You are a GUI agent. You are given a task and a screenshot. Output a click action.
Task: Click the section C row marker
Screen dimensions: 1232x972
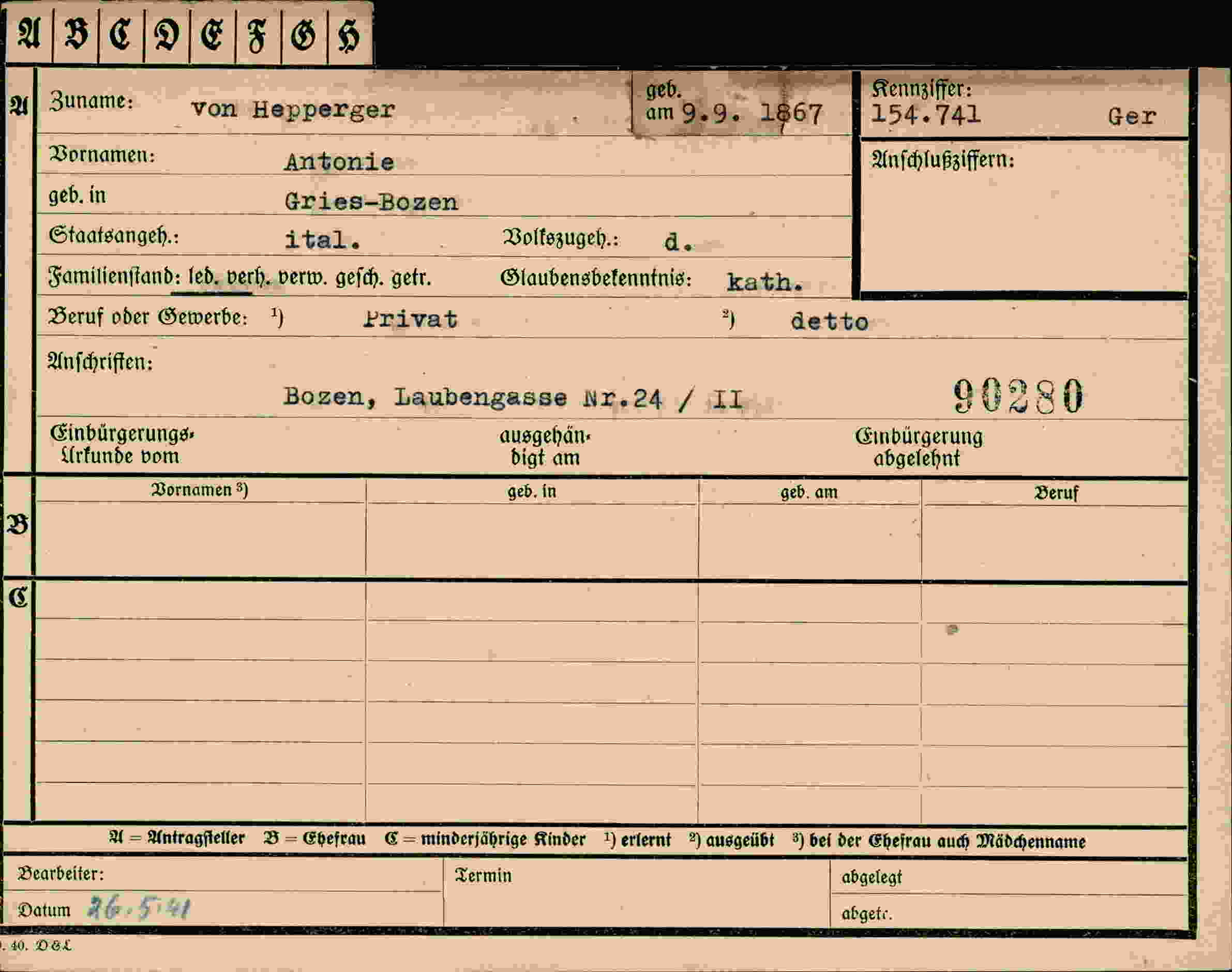pos(18,598)
